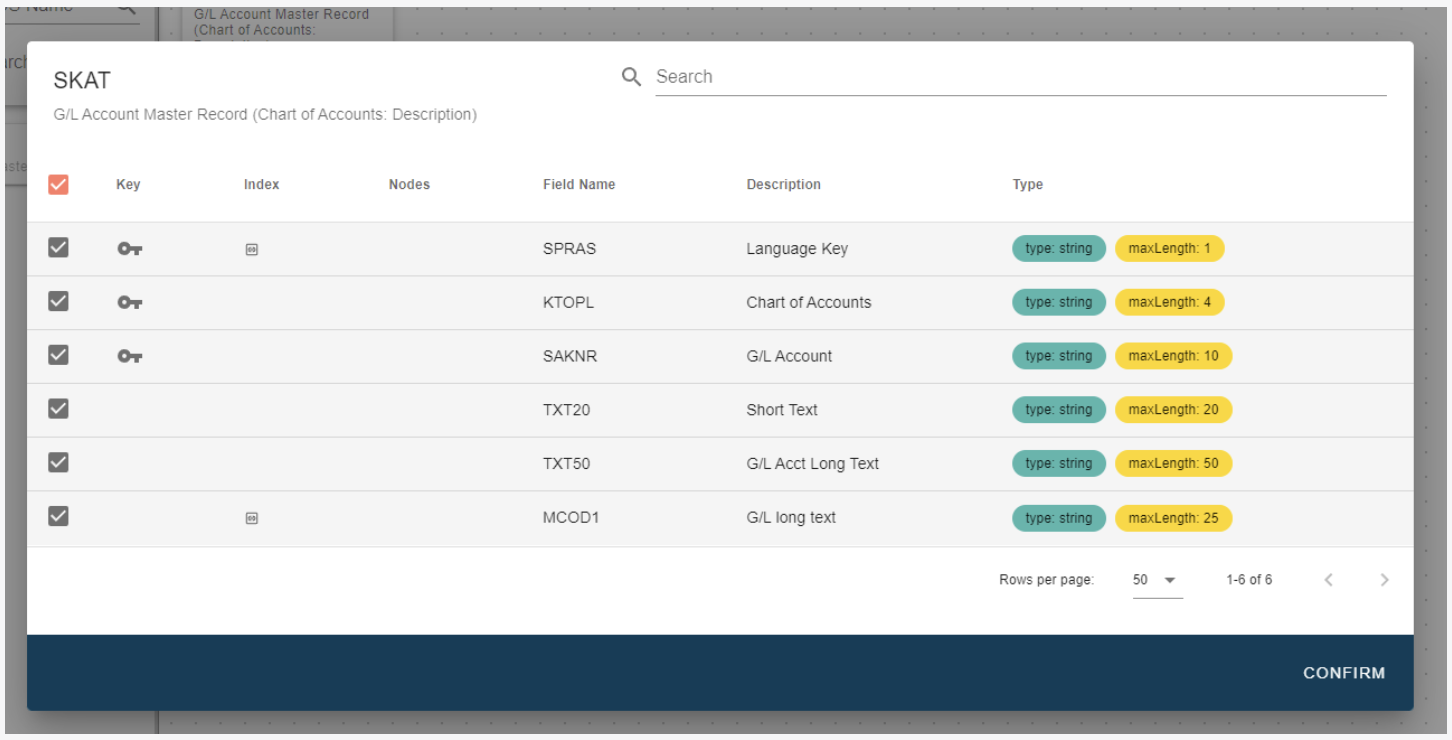
Task: Click the key icon beside SAKNR
Action: click(129, 356)
